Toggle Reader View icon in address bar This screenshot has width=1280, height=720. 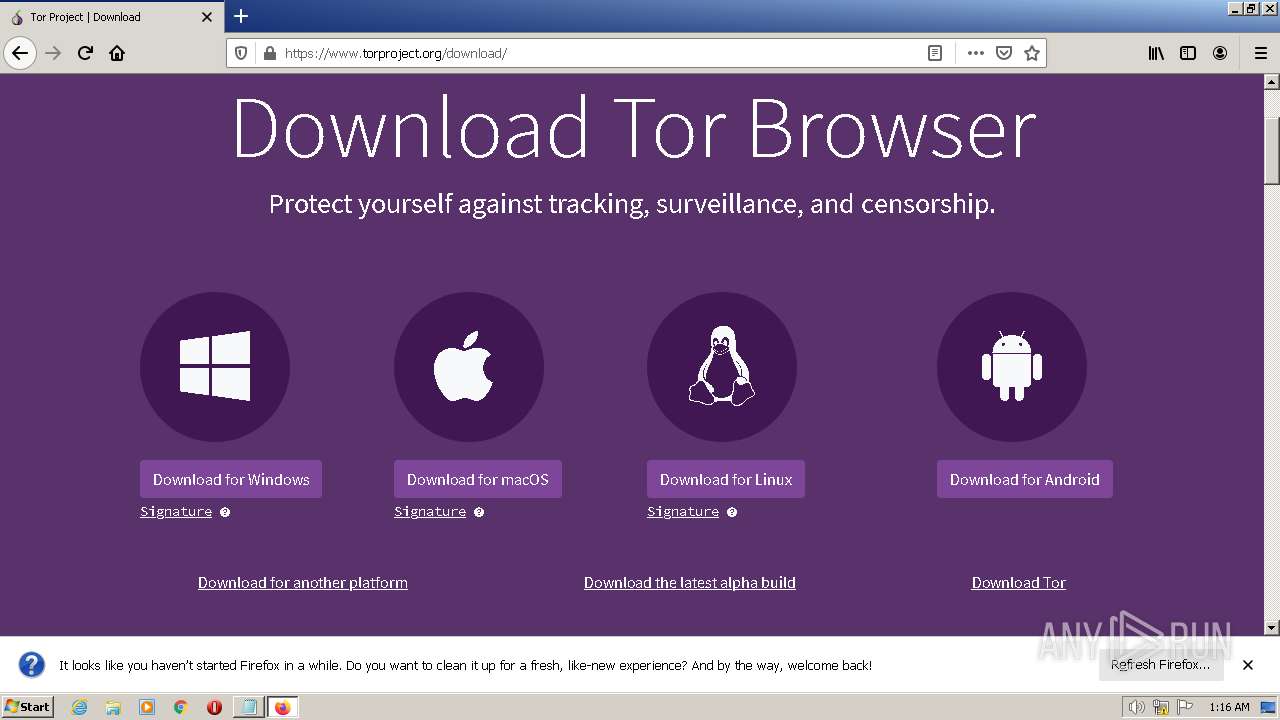935,53
